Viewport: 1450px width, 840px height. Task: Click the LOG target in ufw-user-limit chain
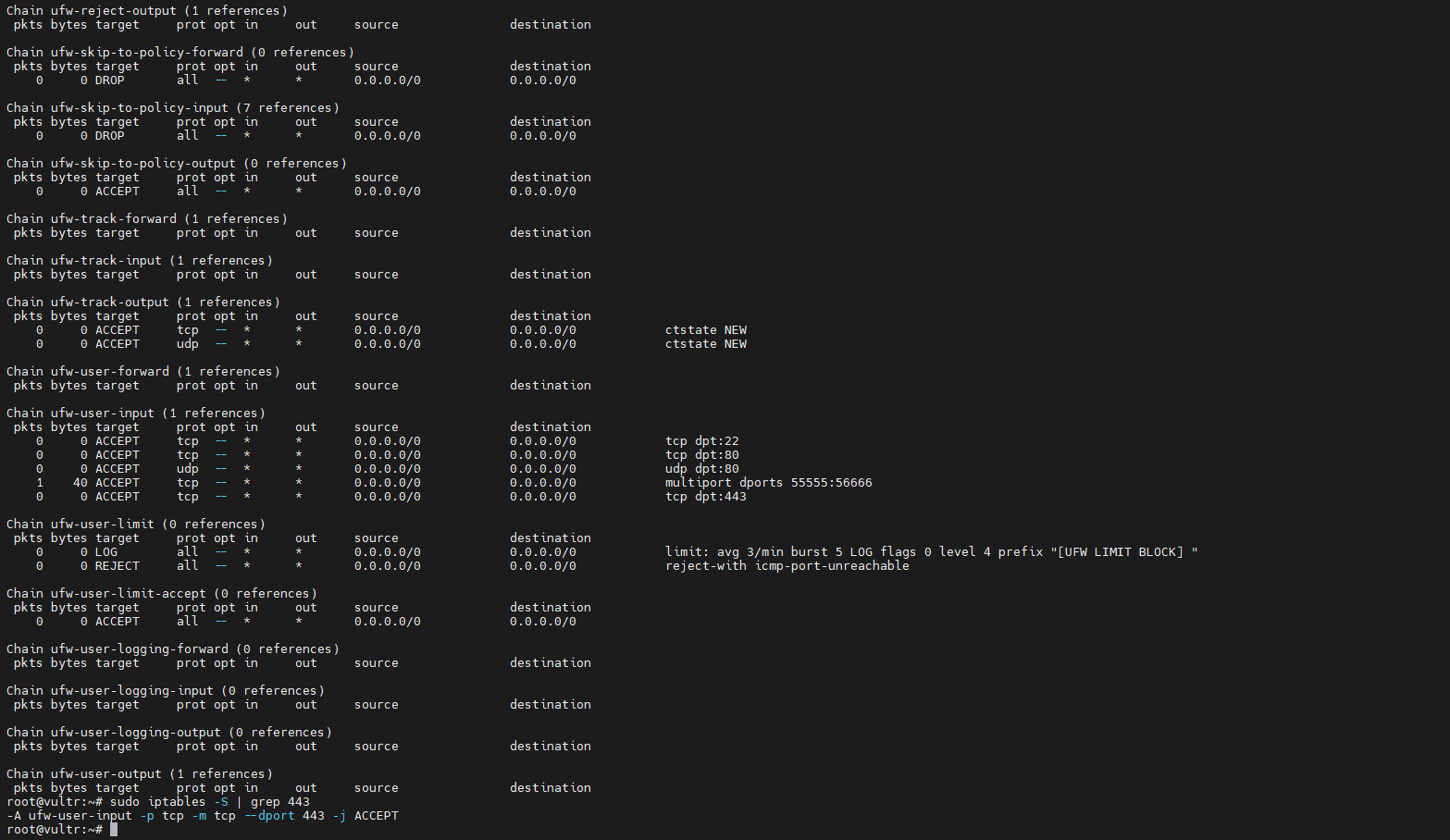coord(106,552)
